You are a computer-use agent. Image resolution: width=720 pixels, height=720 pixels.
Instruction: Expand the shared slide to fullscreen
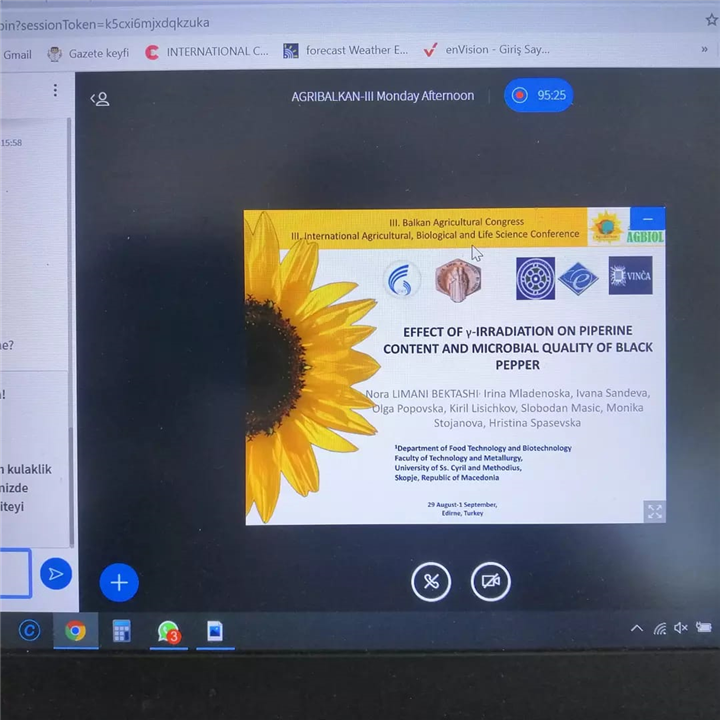point(654,511)
